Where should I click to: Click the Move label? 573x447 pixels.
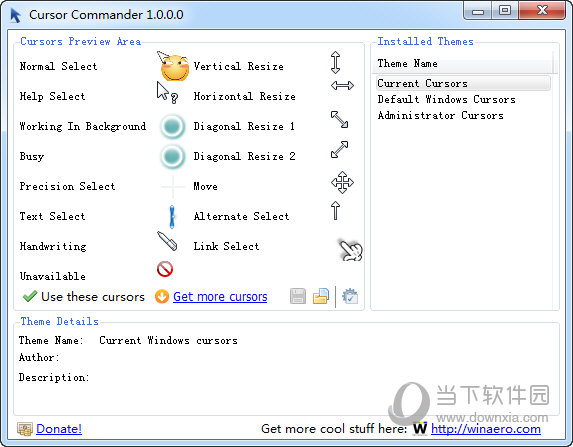[x=205, y=186]
